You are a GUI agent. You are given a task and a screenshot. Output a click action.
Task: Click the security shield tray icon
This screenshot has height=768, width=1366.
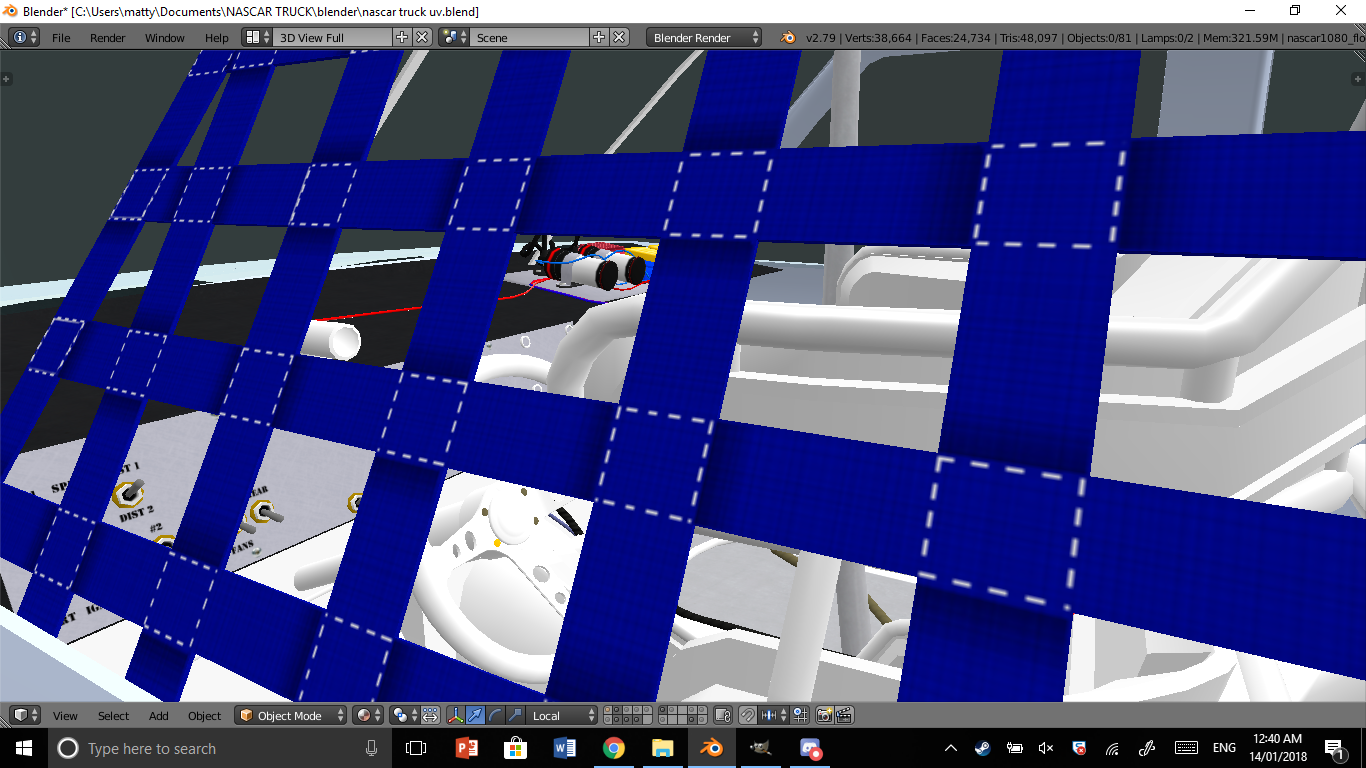pos(1078,748)
